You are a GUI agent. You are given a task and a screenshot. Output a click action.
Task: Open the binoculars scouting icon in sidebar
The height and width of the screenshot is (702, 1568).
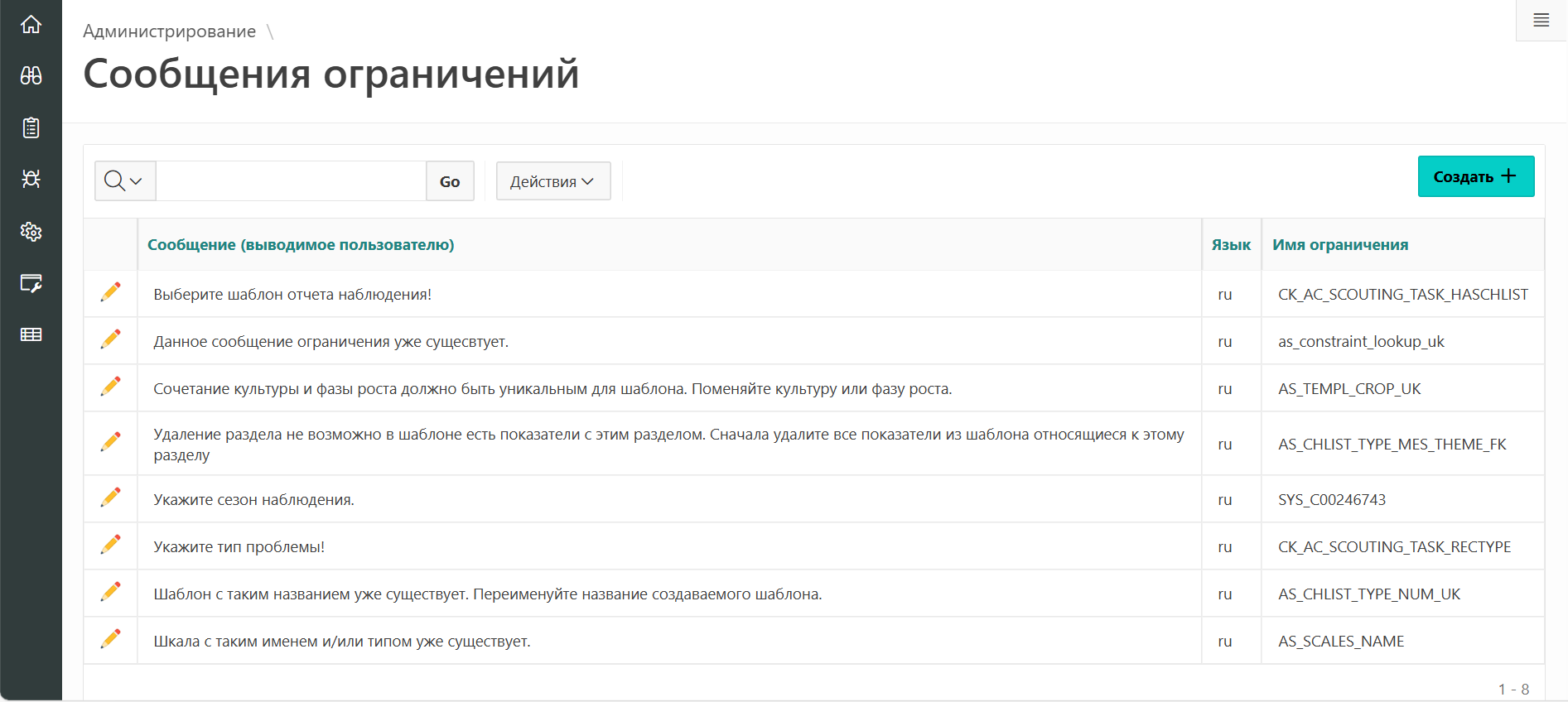[x=31, y=75]
